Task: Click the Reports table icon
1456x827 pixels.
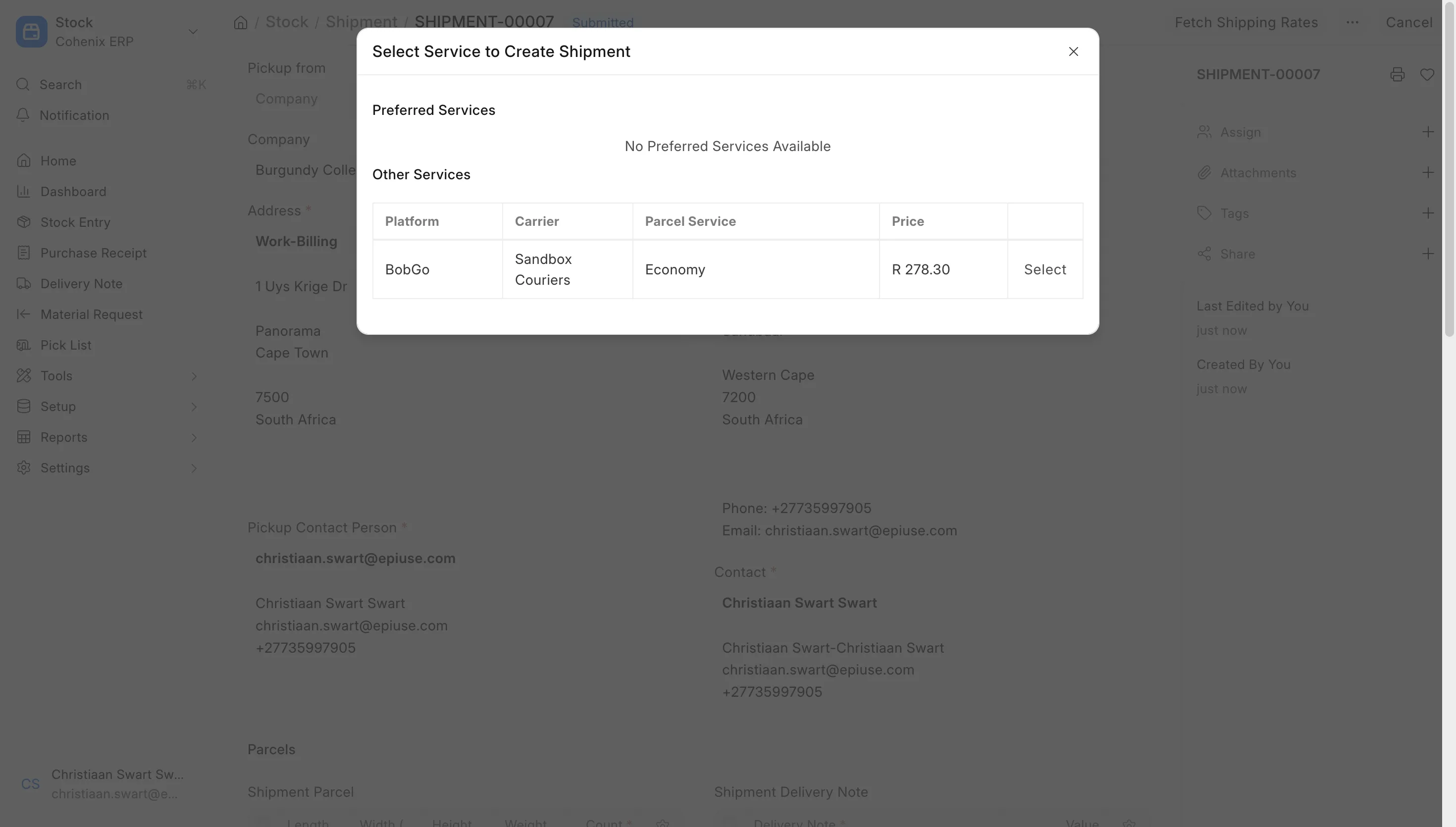Action: tap(24, 437)
